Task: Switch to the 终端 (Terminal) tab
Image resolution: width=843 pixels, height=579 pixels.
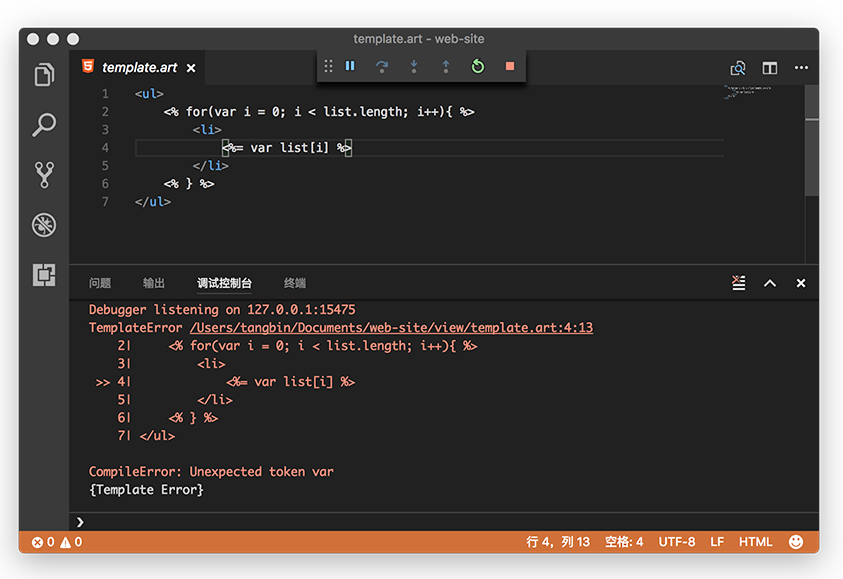Action: coord(295,283)
